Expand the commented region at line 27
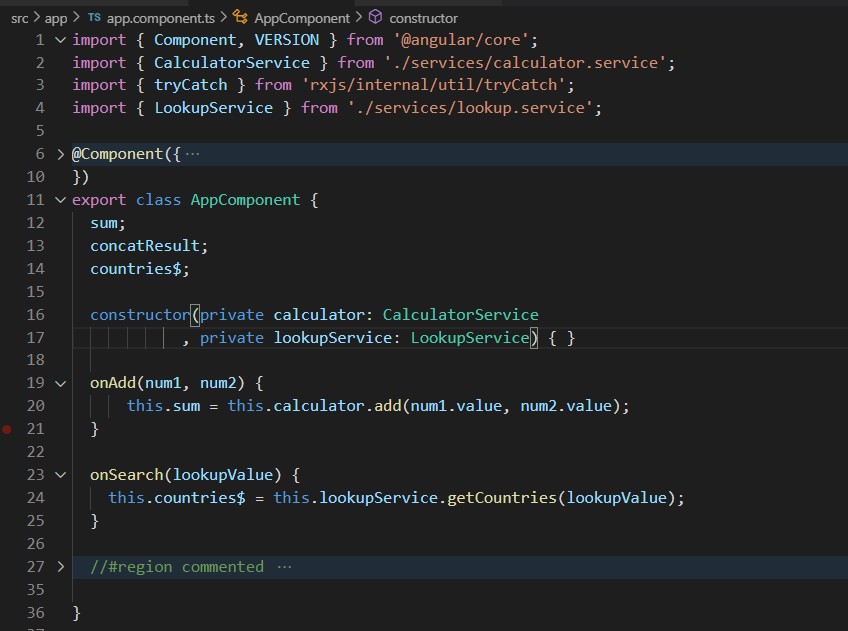848x631 pixels. click(61, 567)
